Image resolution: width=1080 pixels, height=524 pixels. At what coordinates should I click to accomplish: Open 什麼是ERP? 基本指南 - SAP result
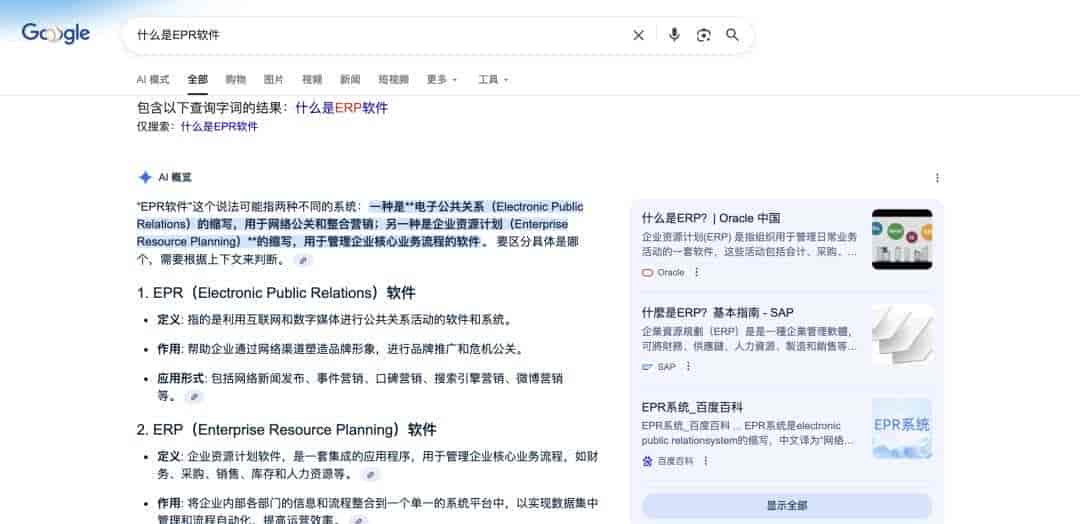point(718,313)
